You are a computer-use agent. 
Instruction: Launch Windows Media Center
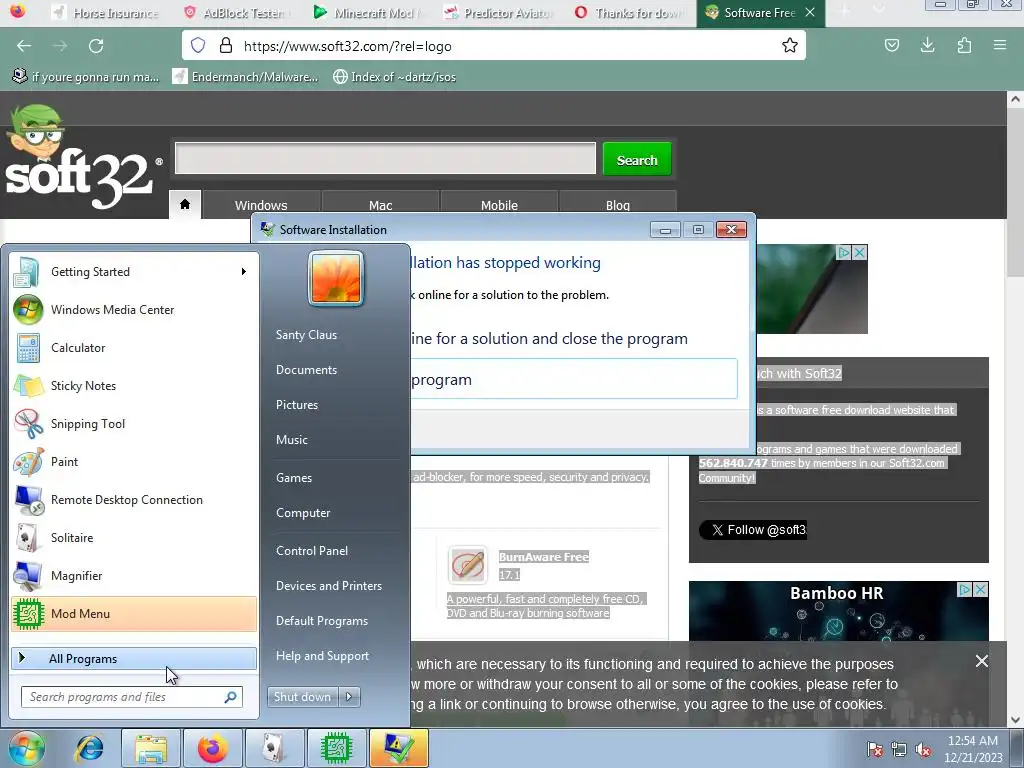pos(134,310)
